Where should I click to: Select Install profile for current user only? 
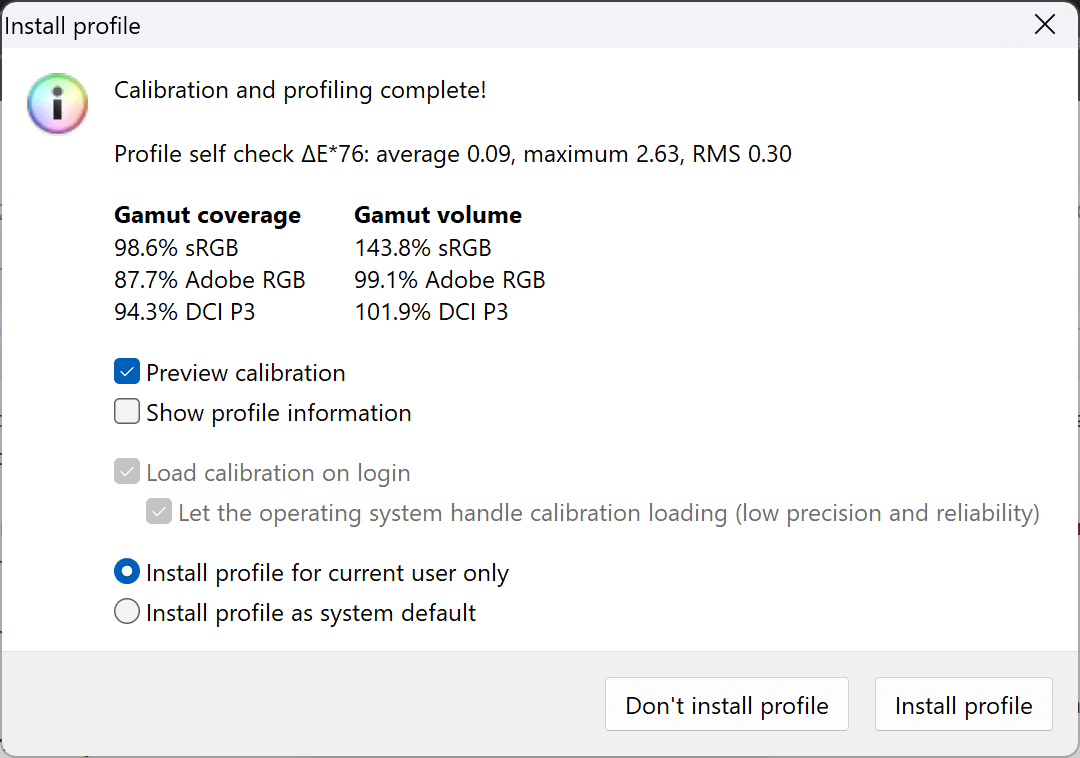tap(127, 573)
